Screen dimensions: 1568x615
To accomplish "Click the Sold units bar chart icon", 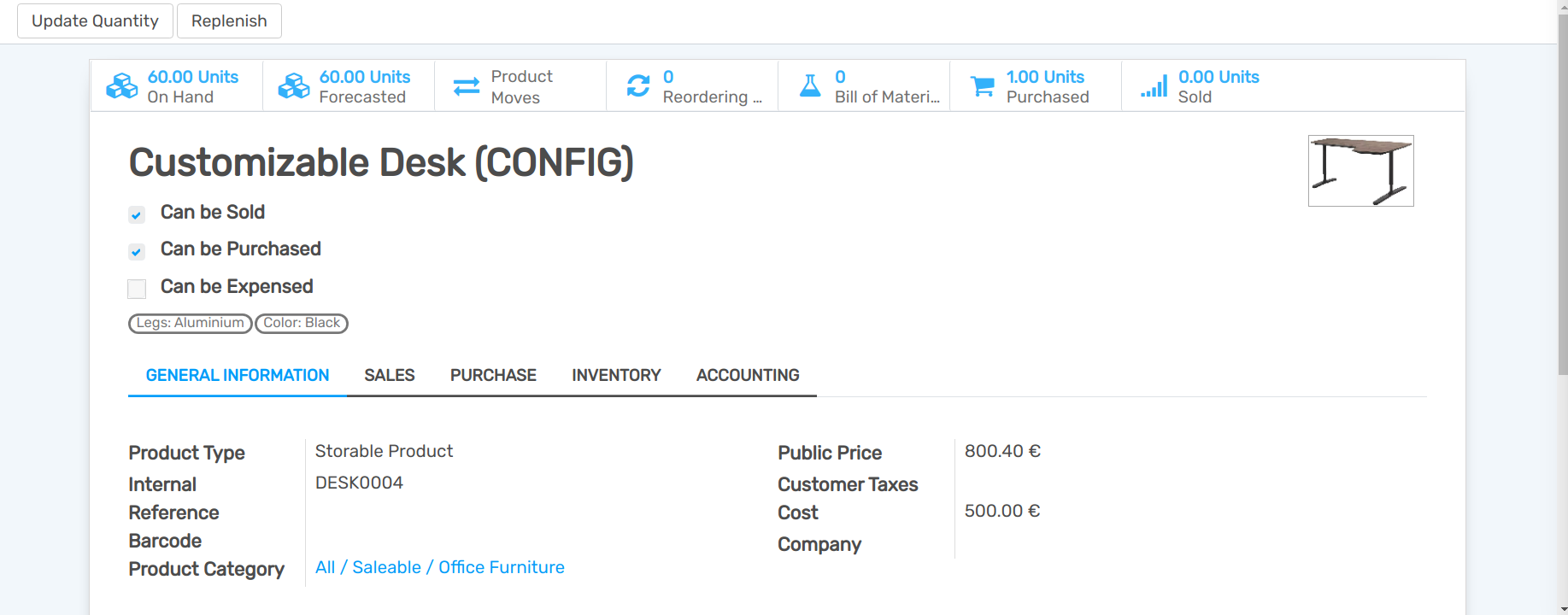I will pos(1154,86).
